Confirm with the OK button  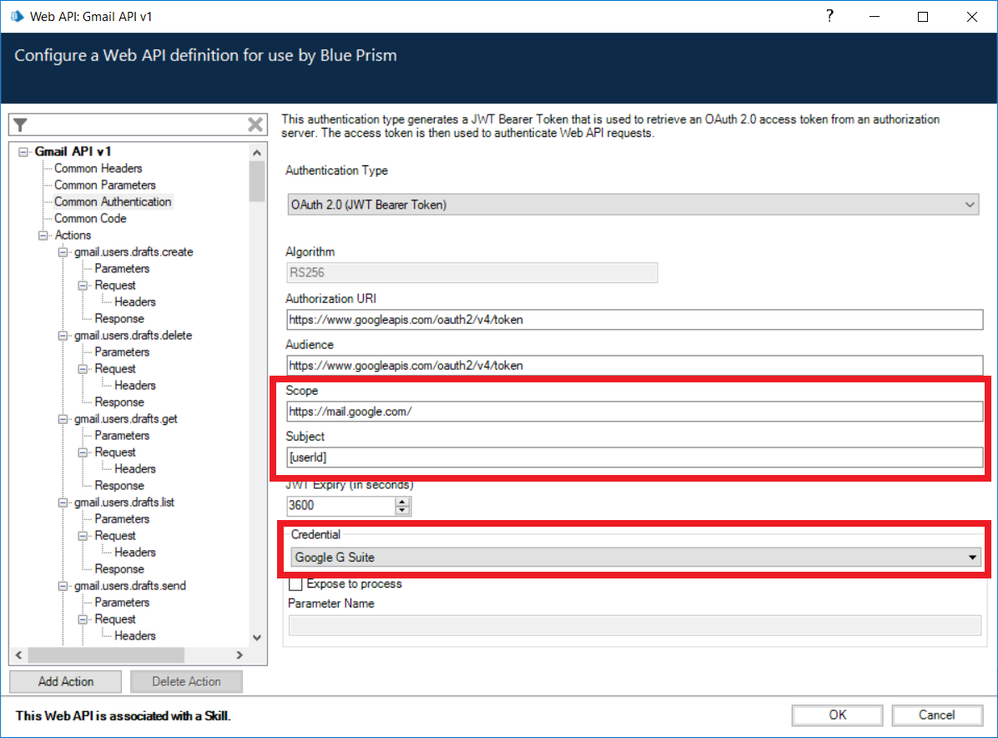coord(838,715)
